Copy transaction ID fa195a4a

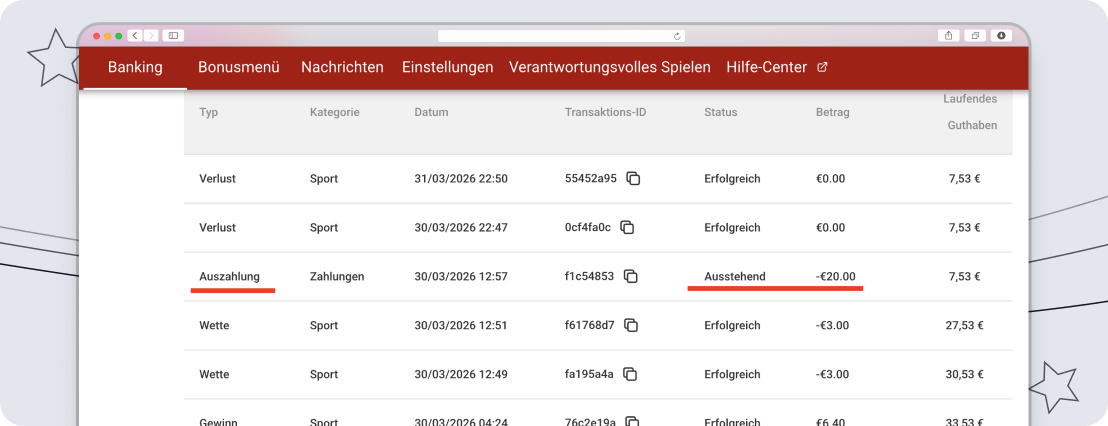[x=631, y=374]
